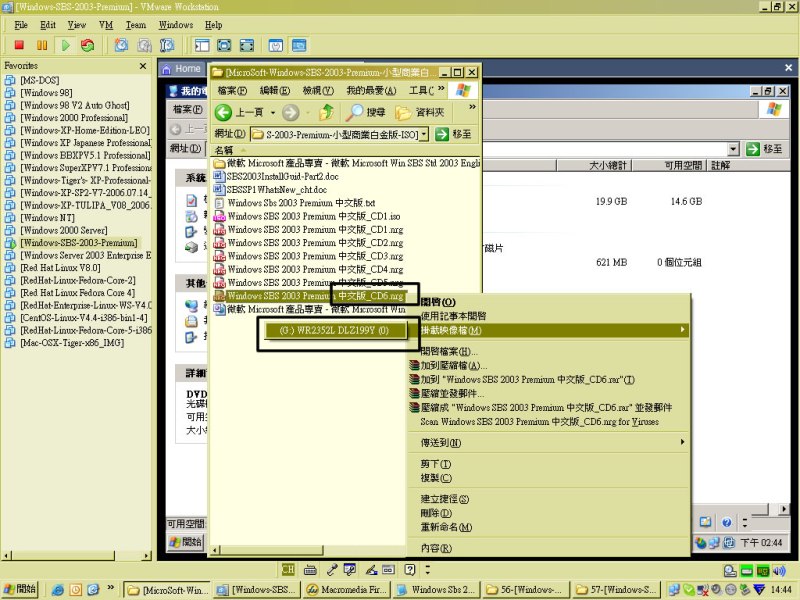Select file SBS2003InstallGuid-Part2.doc
Image resolution: width=800 pixels, height=600 pixels.
click(282, 177)
